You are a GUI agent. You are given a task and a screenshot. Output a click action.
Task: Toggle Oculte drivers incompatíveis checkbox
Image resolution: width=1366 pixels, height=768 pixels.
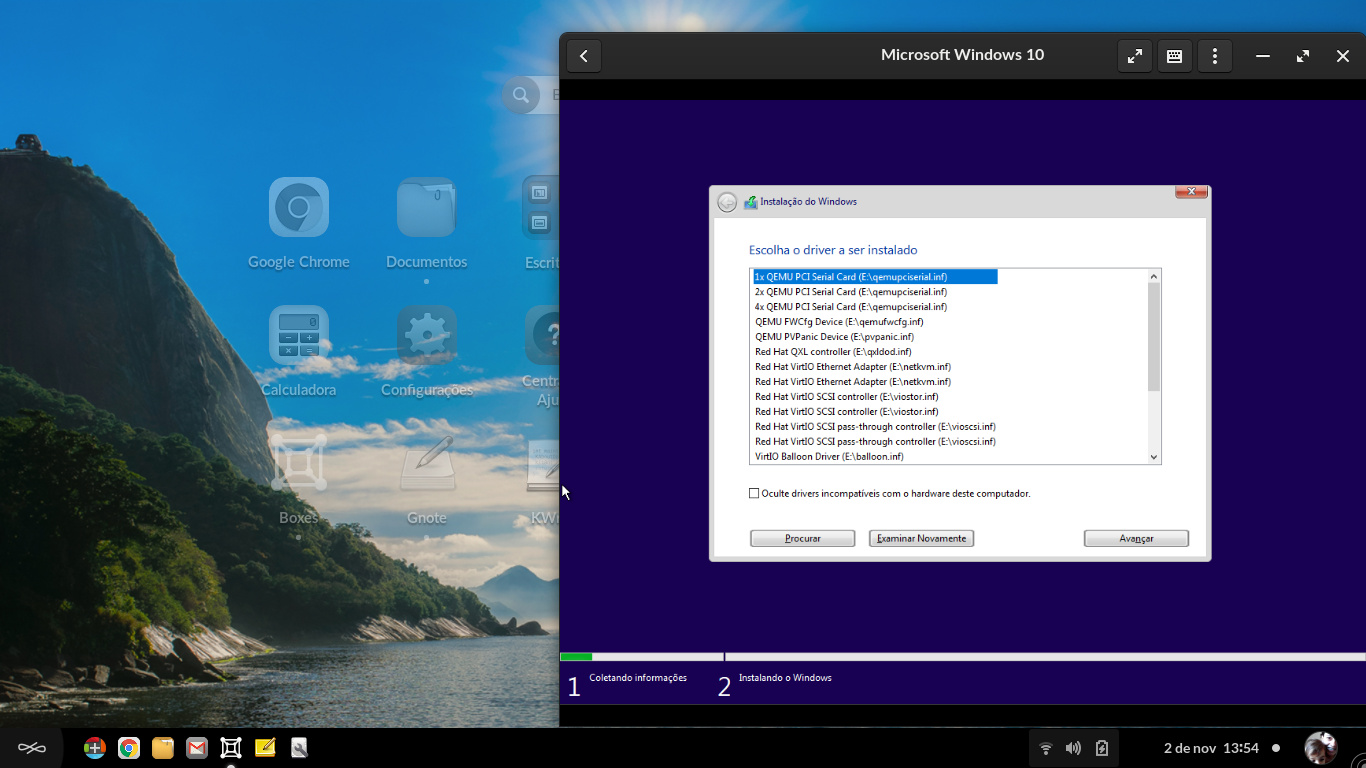[754, 493]
